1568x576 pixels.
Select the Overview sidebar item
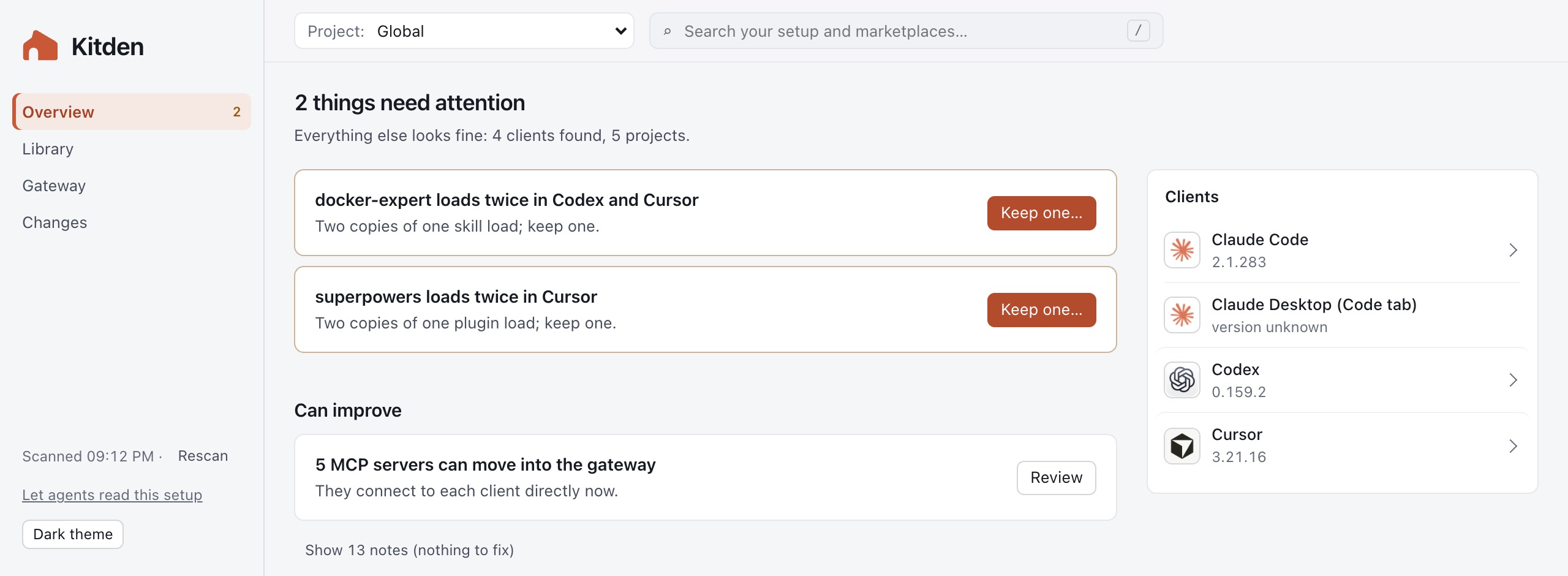(132, 112)
